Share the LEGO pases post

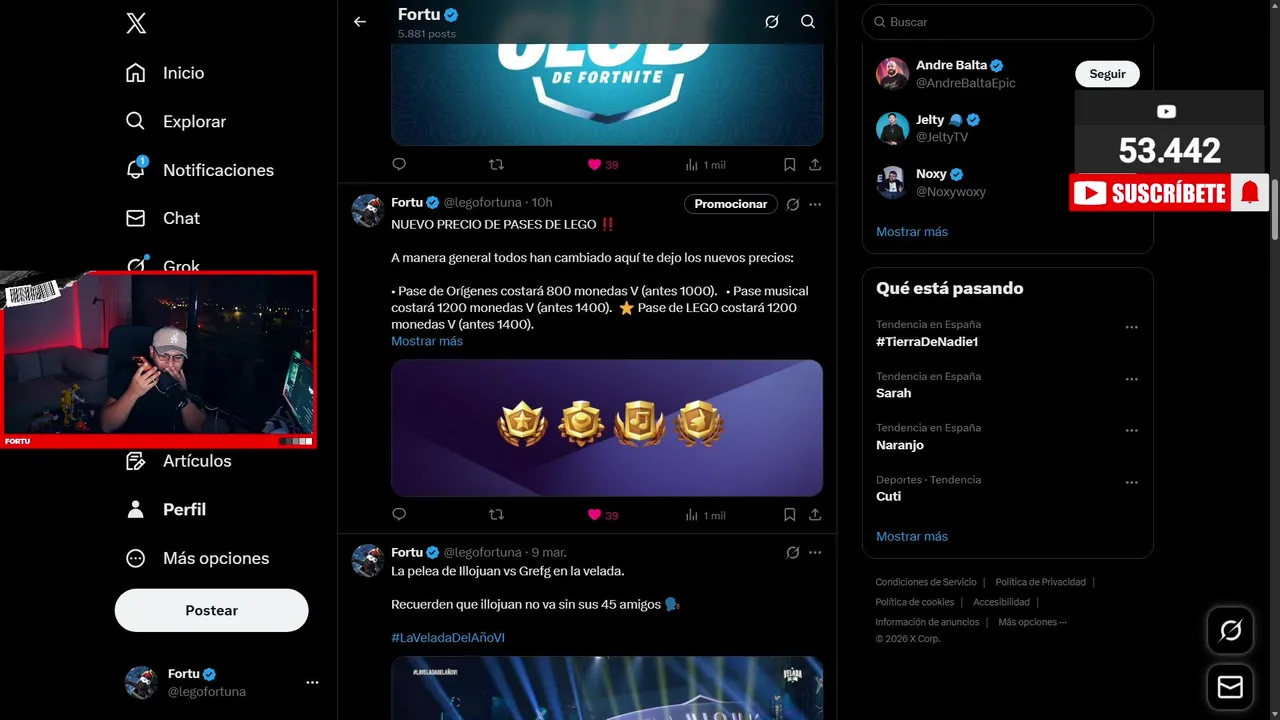point(815,515)
